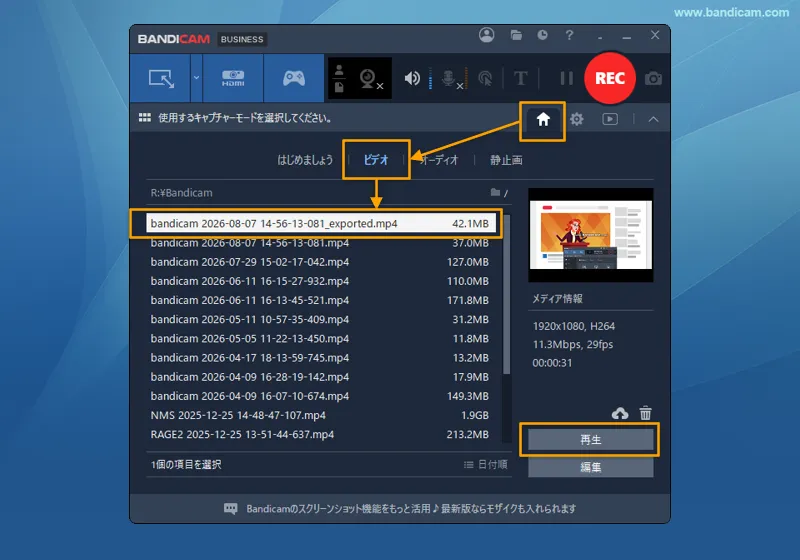Viewport: 800px width, 560px height.
Task: Click the R:¥Bandicam folder path
Action: [181, 193]
